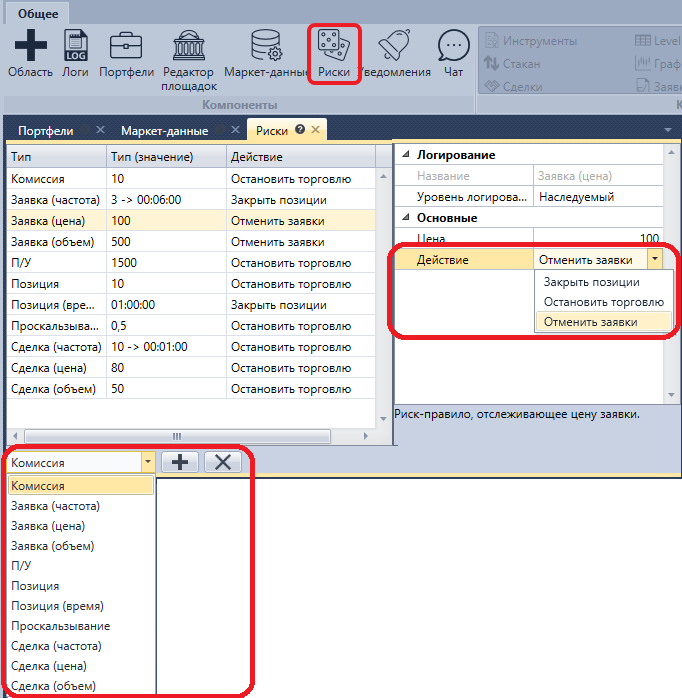Image resolution: width=682 pixels, height=698 pixels.
Task: Click Стакан in the ribbon
Action: click(512, 64)
